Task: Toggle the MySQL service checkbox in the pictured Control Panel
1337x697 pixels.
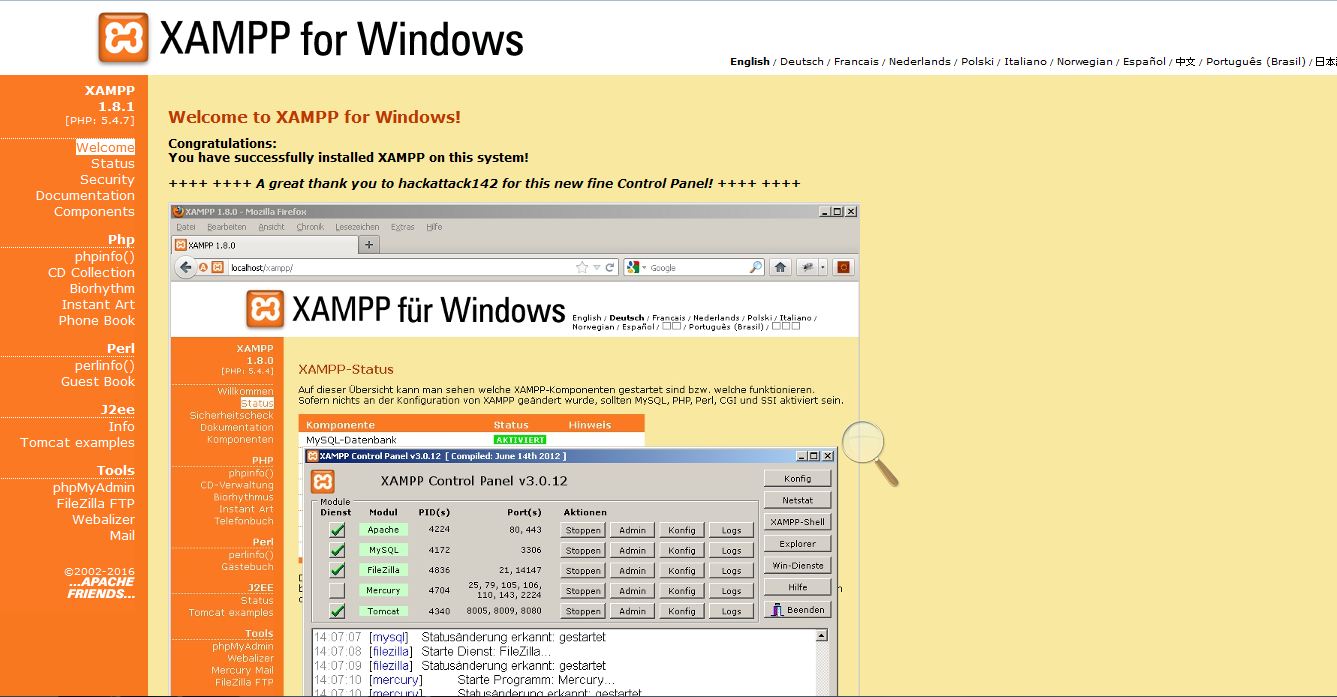Action: pyautogui.click(x=337, y=550)
